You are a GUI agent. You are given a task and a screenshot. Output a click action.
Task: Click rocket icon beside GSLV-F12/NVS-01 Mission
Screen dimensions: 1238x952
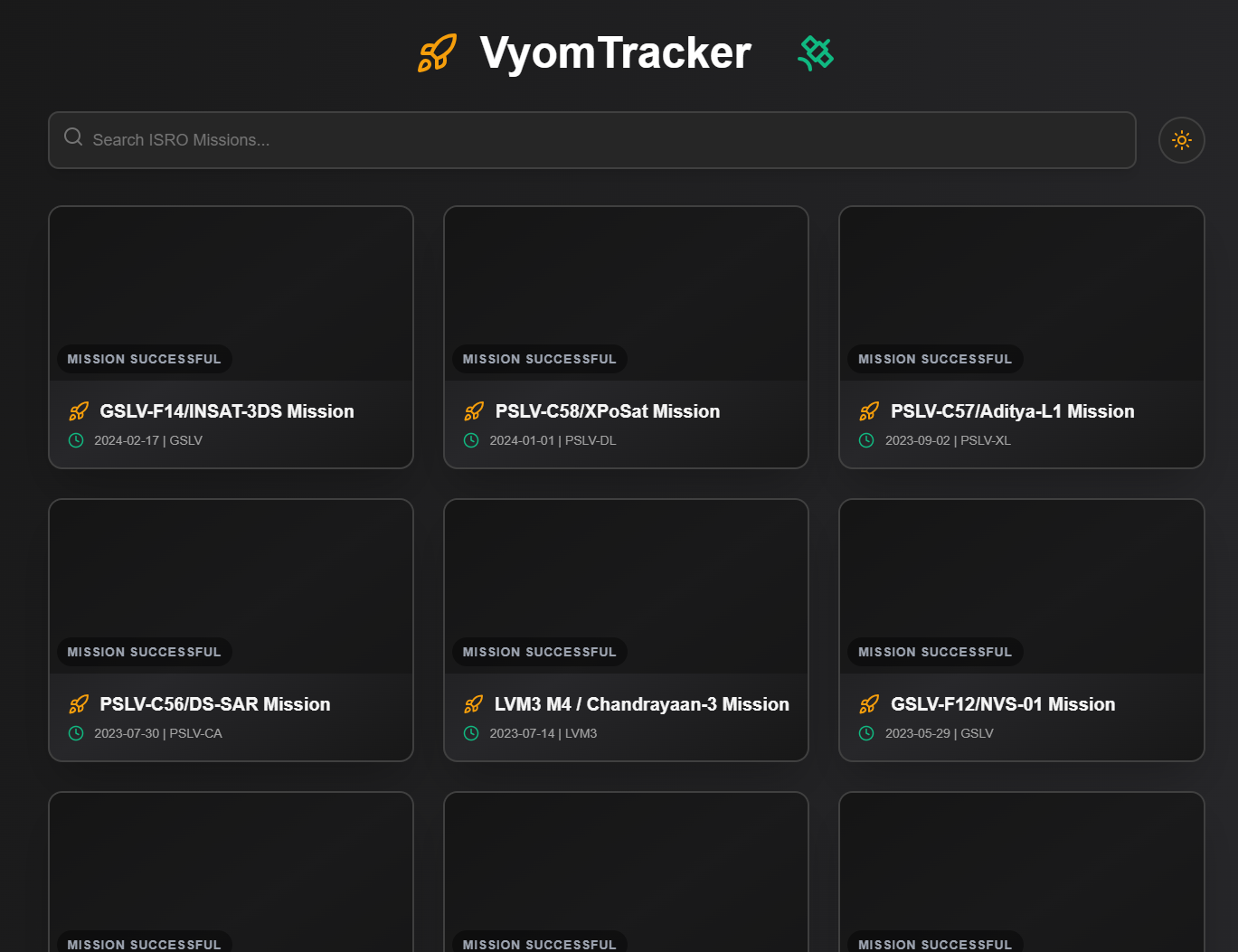869,704
